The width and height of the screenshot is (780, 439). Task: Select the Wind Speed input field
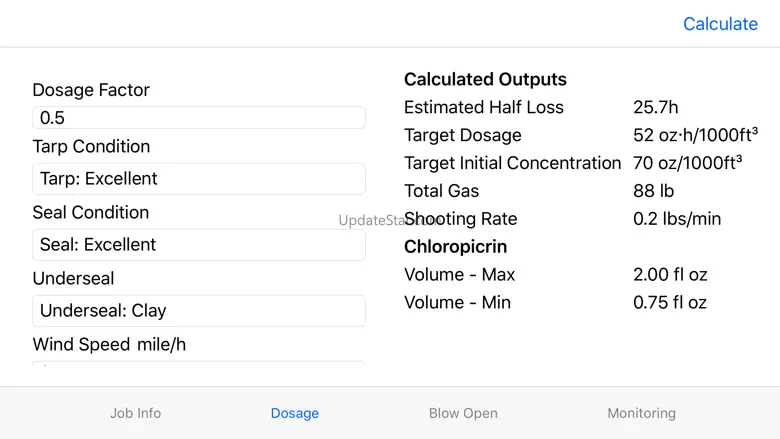point(198,362)
